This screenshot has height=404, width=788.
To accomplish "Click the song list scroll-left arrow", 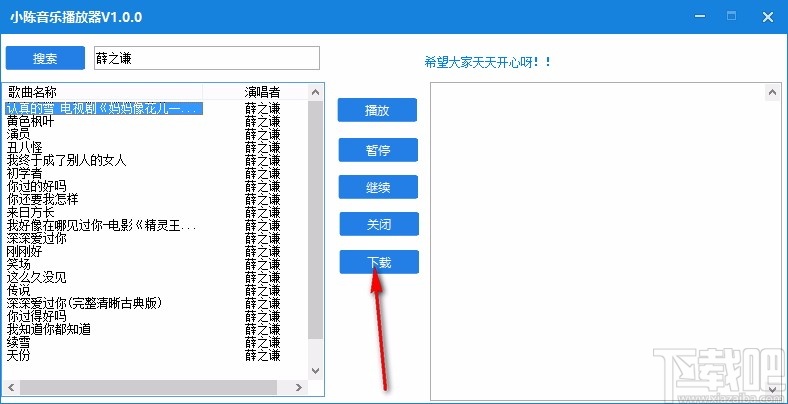I will coord(11,387).
